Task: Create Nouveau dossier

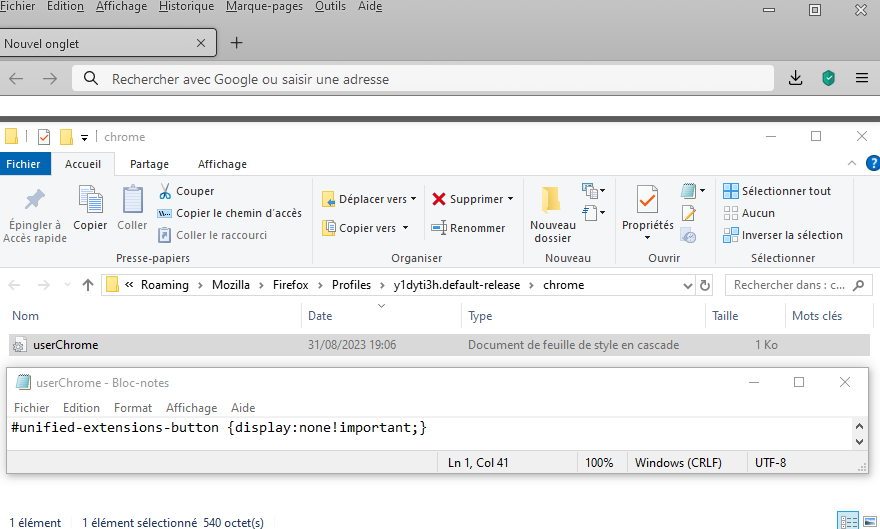Action: tap(553, 215)
